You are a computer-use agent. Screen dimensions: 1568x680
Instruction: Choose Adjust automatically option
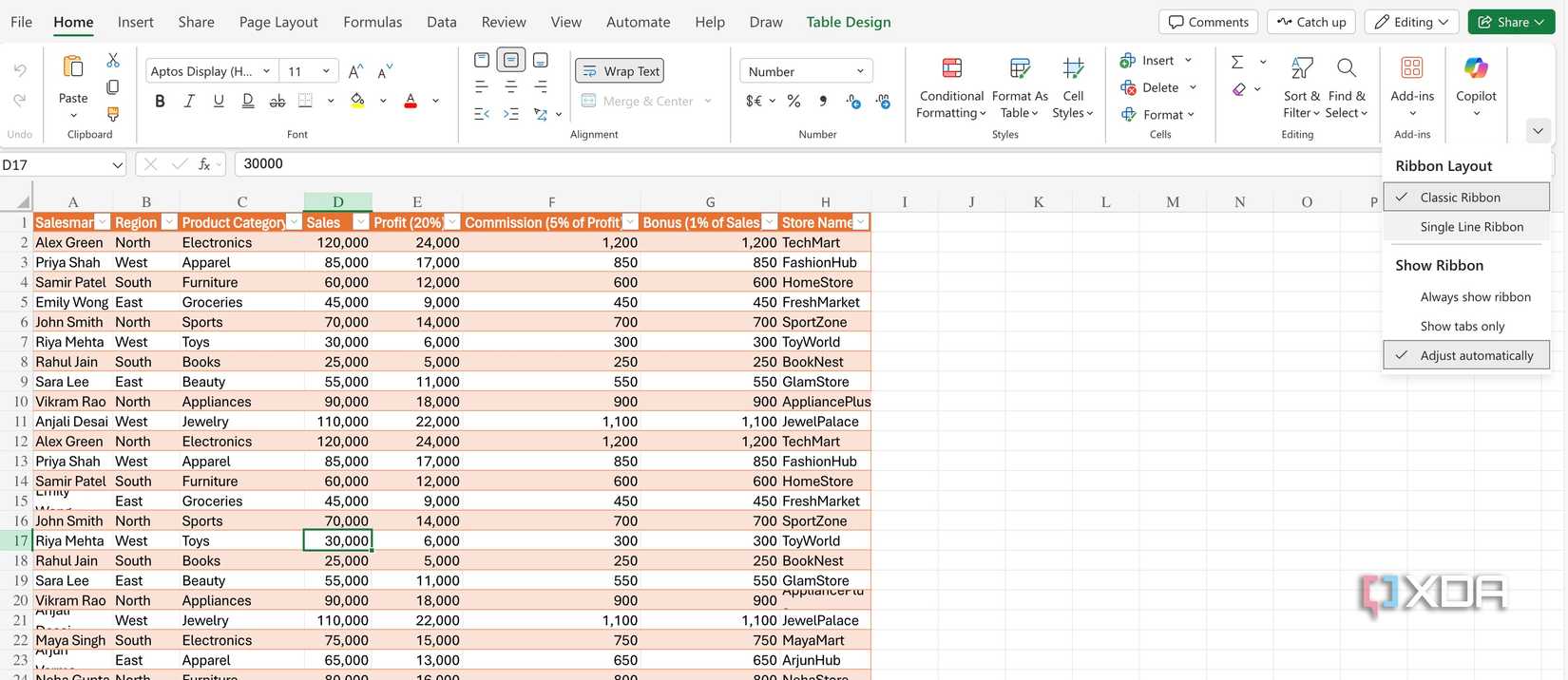pyautogui.click(x=1466, y=355)
